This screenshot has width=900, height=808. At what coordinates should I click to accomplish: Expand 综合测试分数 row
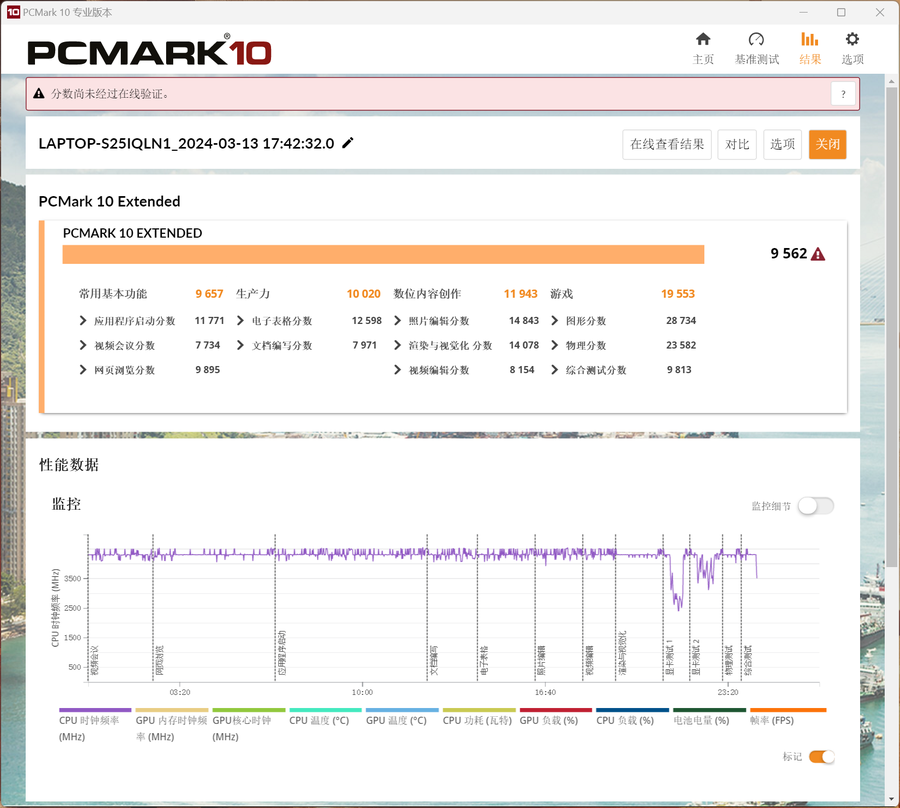[x=554, y=370]
